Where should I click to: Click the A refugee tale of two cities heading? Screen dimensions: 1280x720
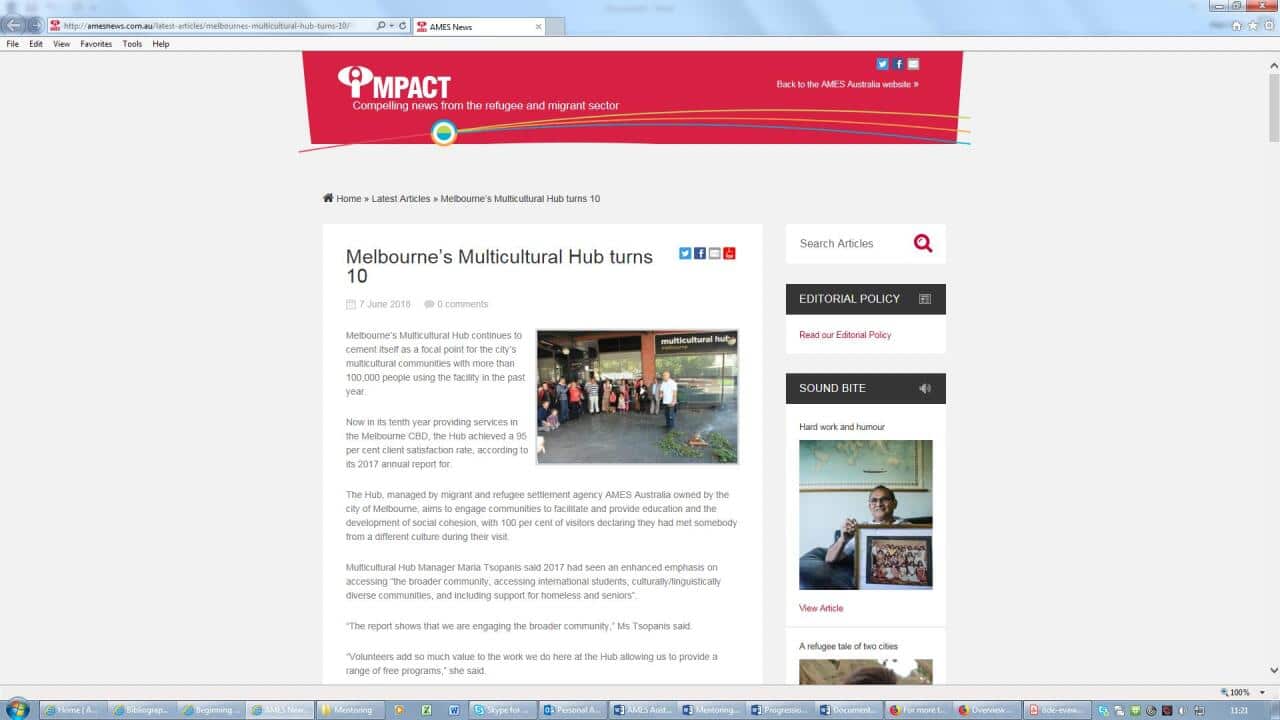point(848,646)
